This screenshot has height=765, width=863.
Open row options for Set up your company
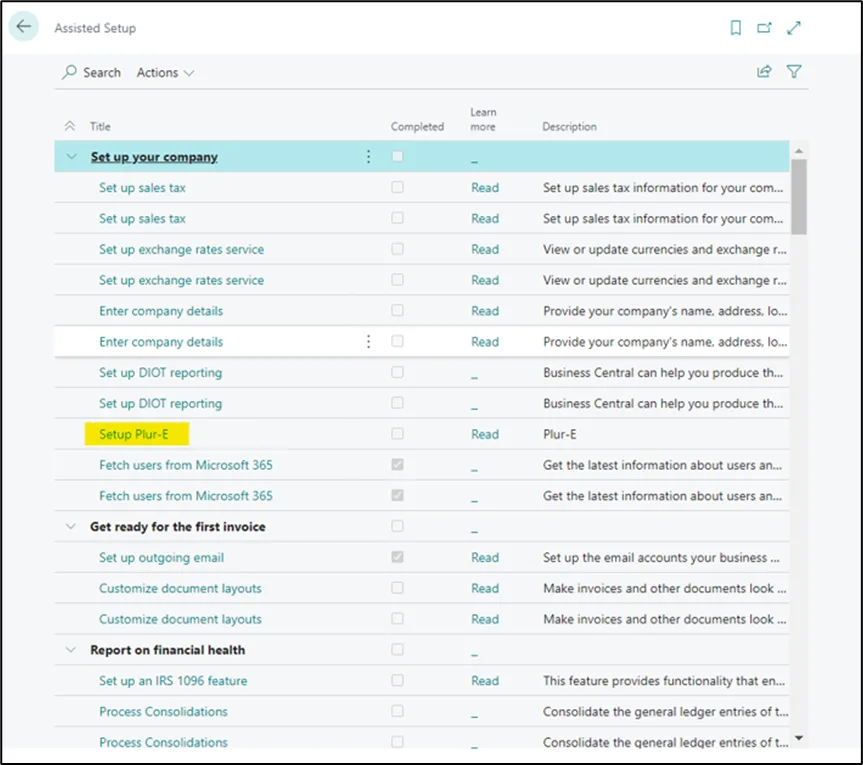pyautogui.click(x=368, y=157)
